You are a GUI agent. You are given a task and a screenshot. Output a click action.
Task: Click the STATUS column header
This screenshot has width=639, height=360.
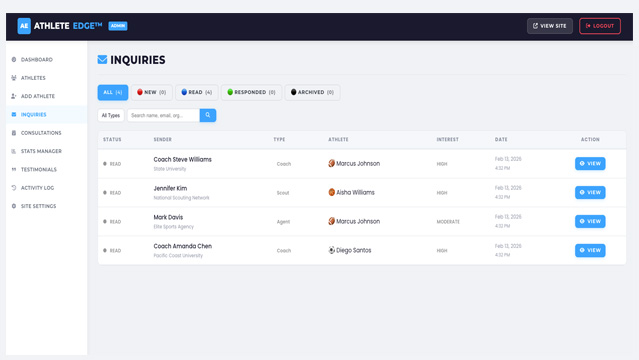coord(112,139)
